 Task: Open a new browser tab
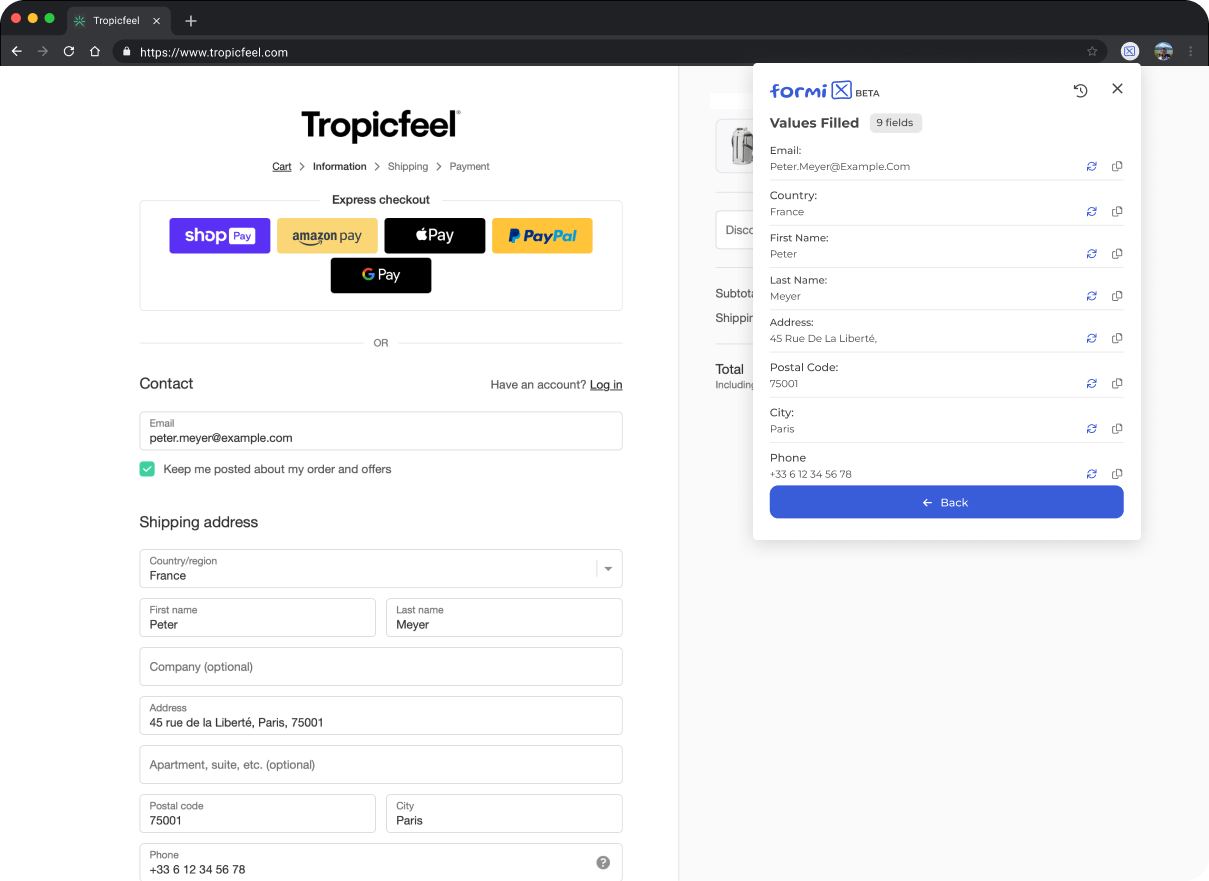click(x=191, y=21)
